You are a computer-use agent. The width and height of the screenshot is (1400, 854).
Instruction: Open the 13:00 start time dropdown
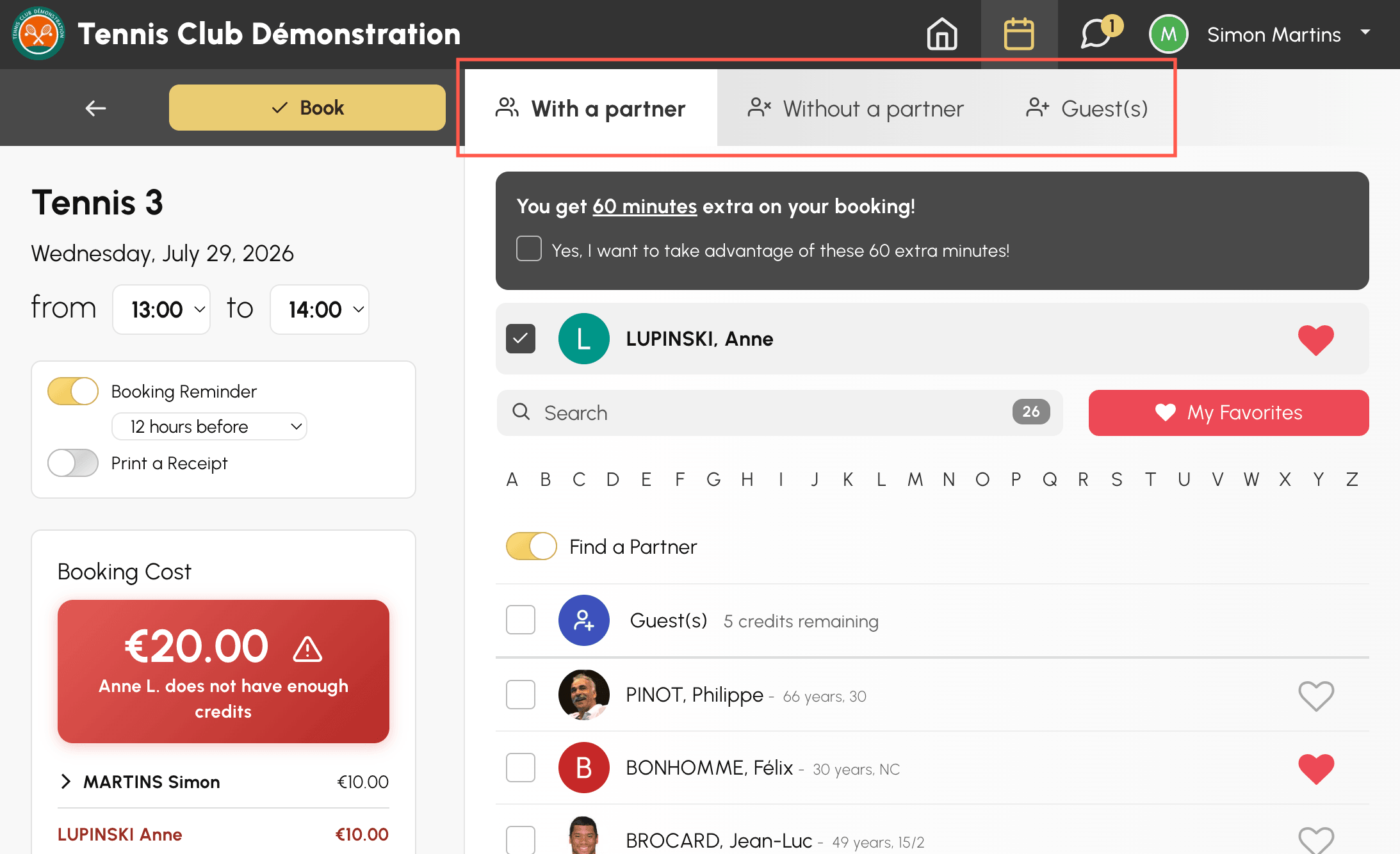(161, 309)
